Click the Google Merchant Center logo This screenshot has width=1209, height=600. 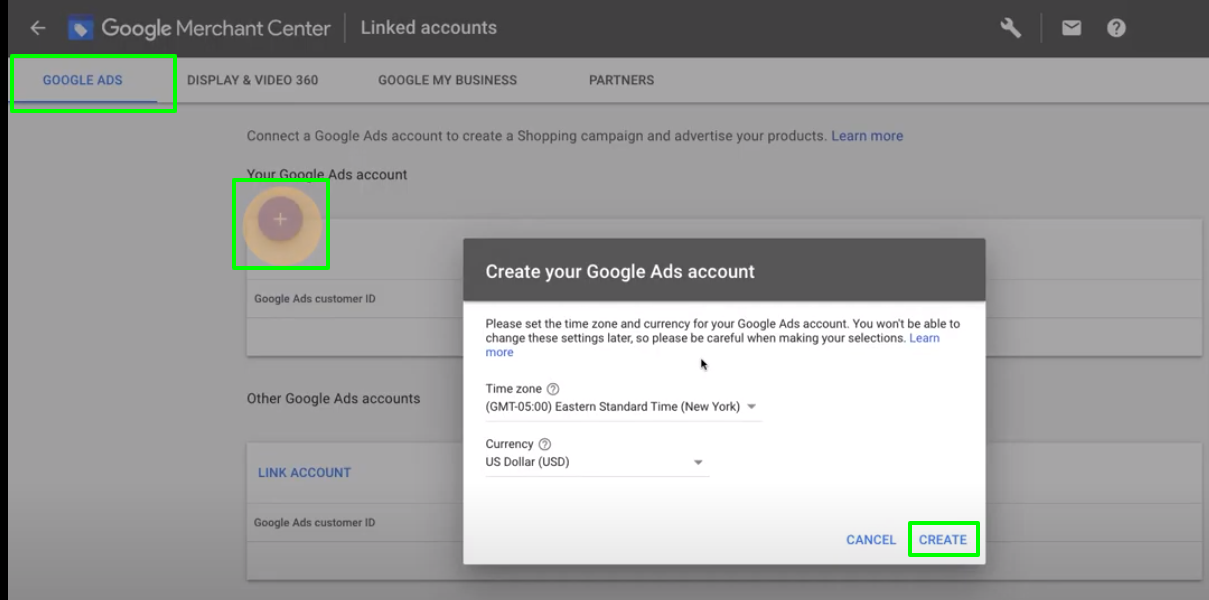point(199,28)
